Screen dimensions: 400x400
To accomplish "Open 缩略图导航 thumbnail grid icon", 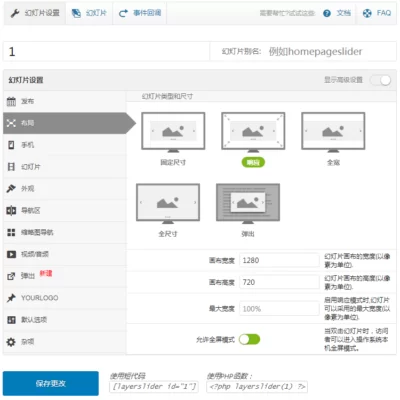I will [11, 232].
